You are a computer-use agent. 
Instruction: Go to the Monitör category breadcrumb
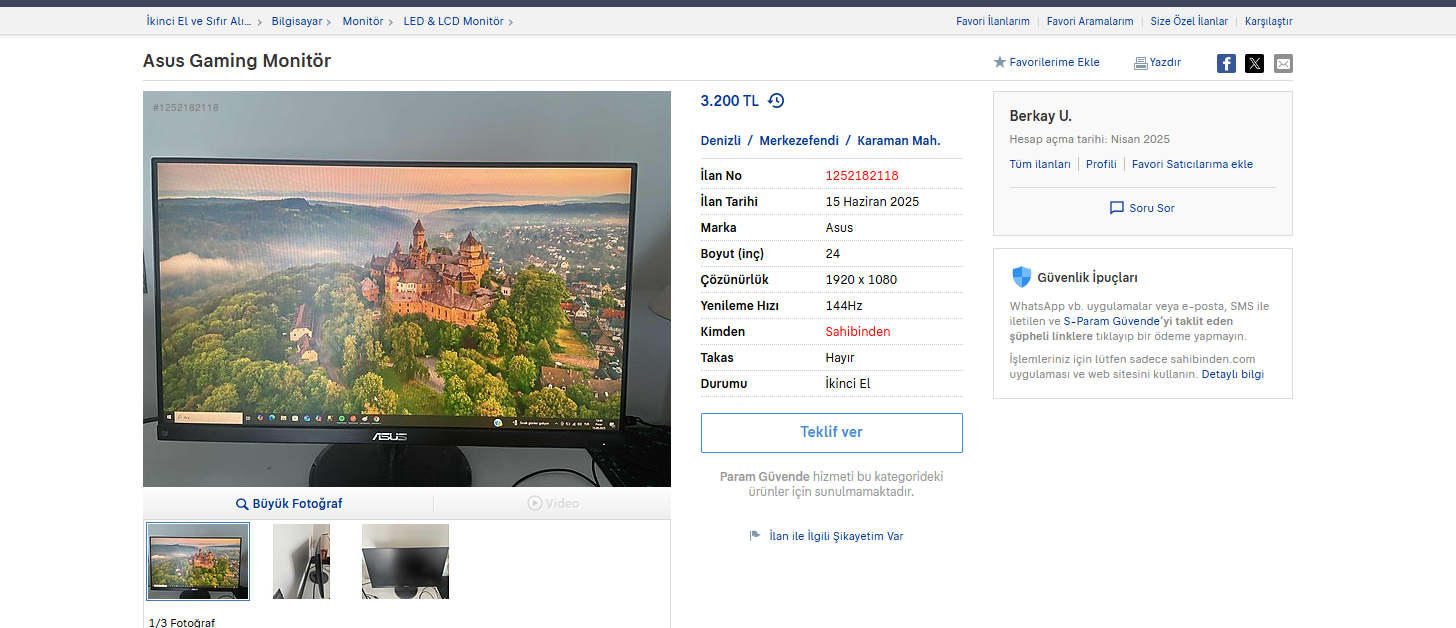coord(363,21)
